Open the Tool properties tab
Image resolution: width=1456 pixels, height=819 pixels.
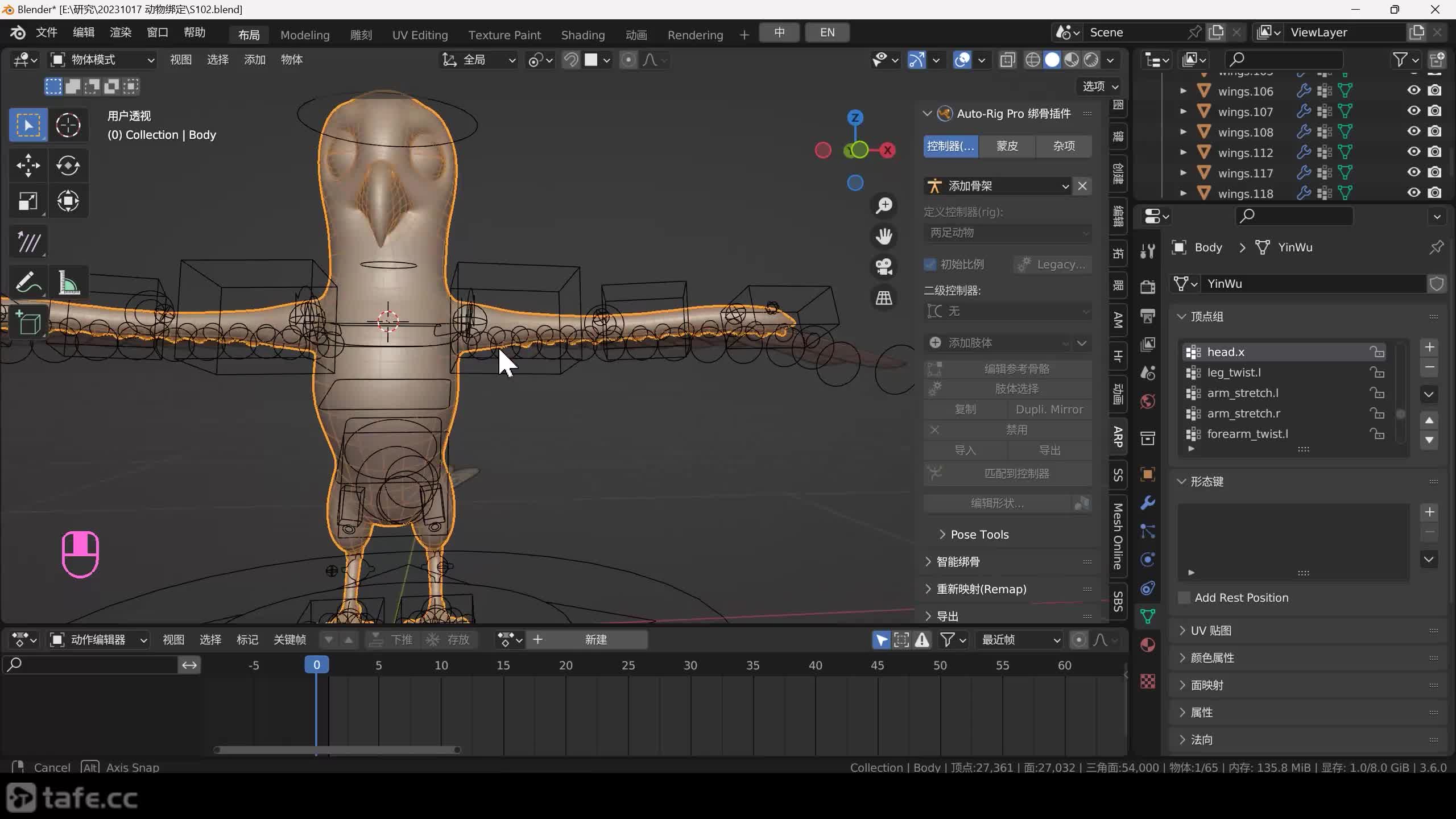pyautogui.click(x=1148, y=251)
